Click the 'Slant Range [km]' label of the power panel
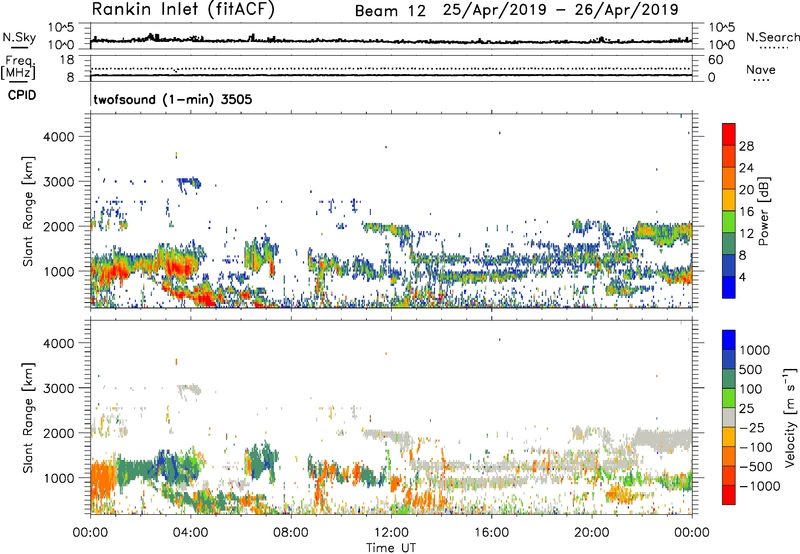Viewport: 800px width, 554px height. (x=28, y=211)
